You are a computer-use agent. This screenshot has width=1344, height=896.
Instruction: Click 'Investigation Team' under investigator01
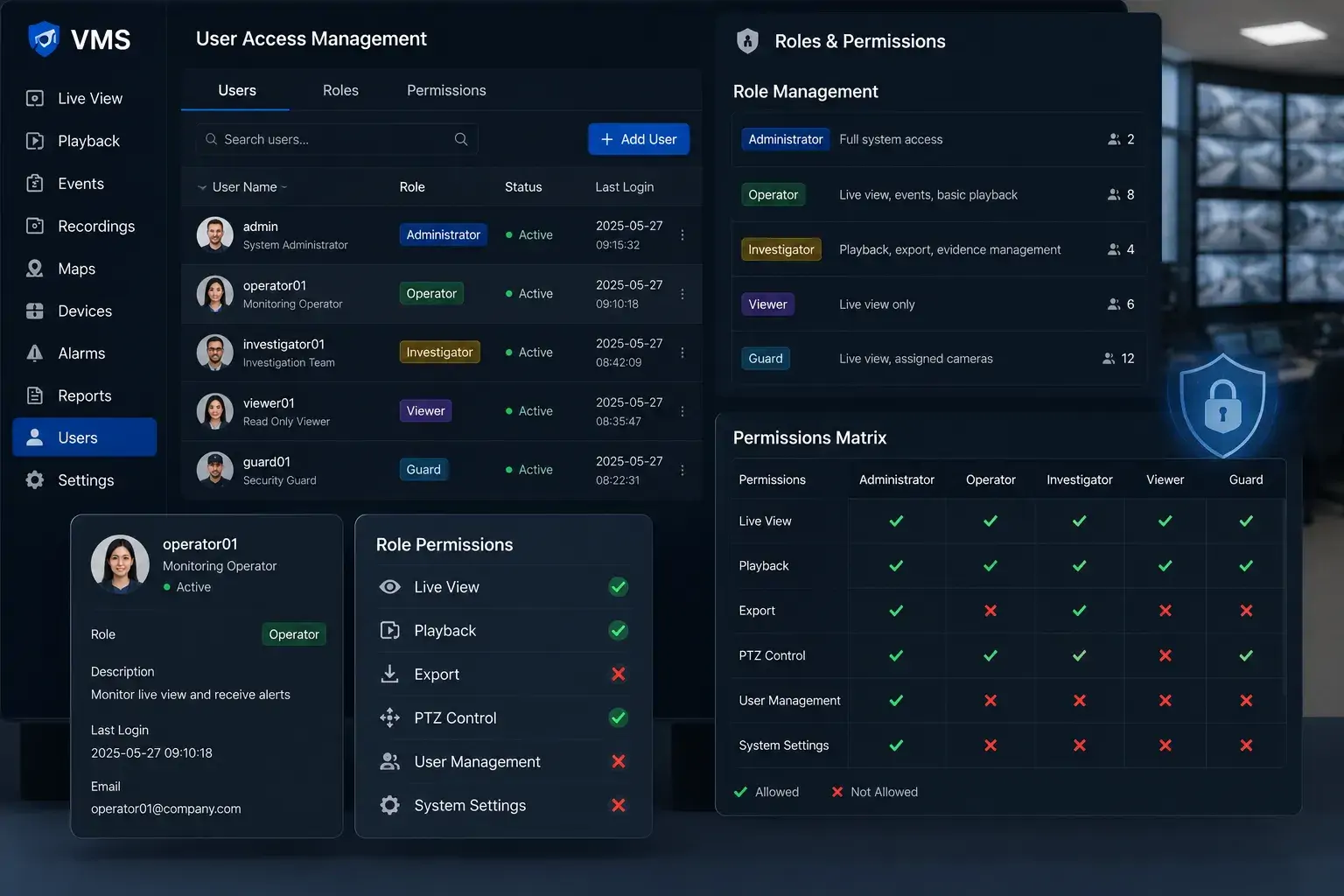tap(289, 363)
